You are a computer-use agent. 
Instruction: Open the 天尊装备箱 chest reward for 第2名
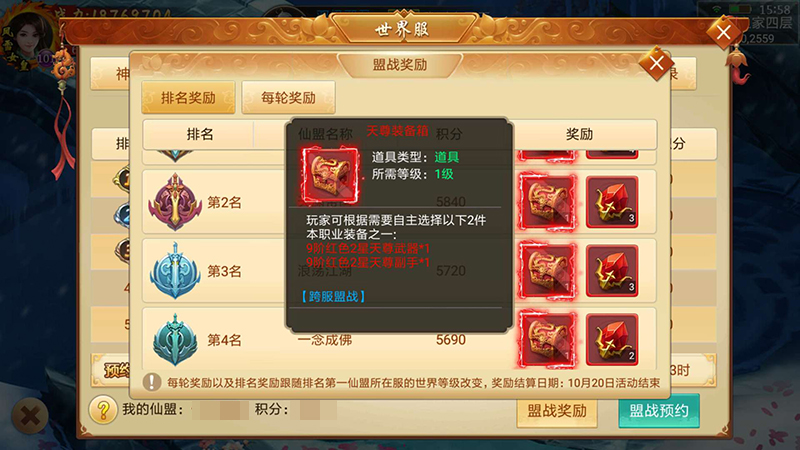547,202
